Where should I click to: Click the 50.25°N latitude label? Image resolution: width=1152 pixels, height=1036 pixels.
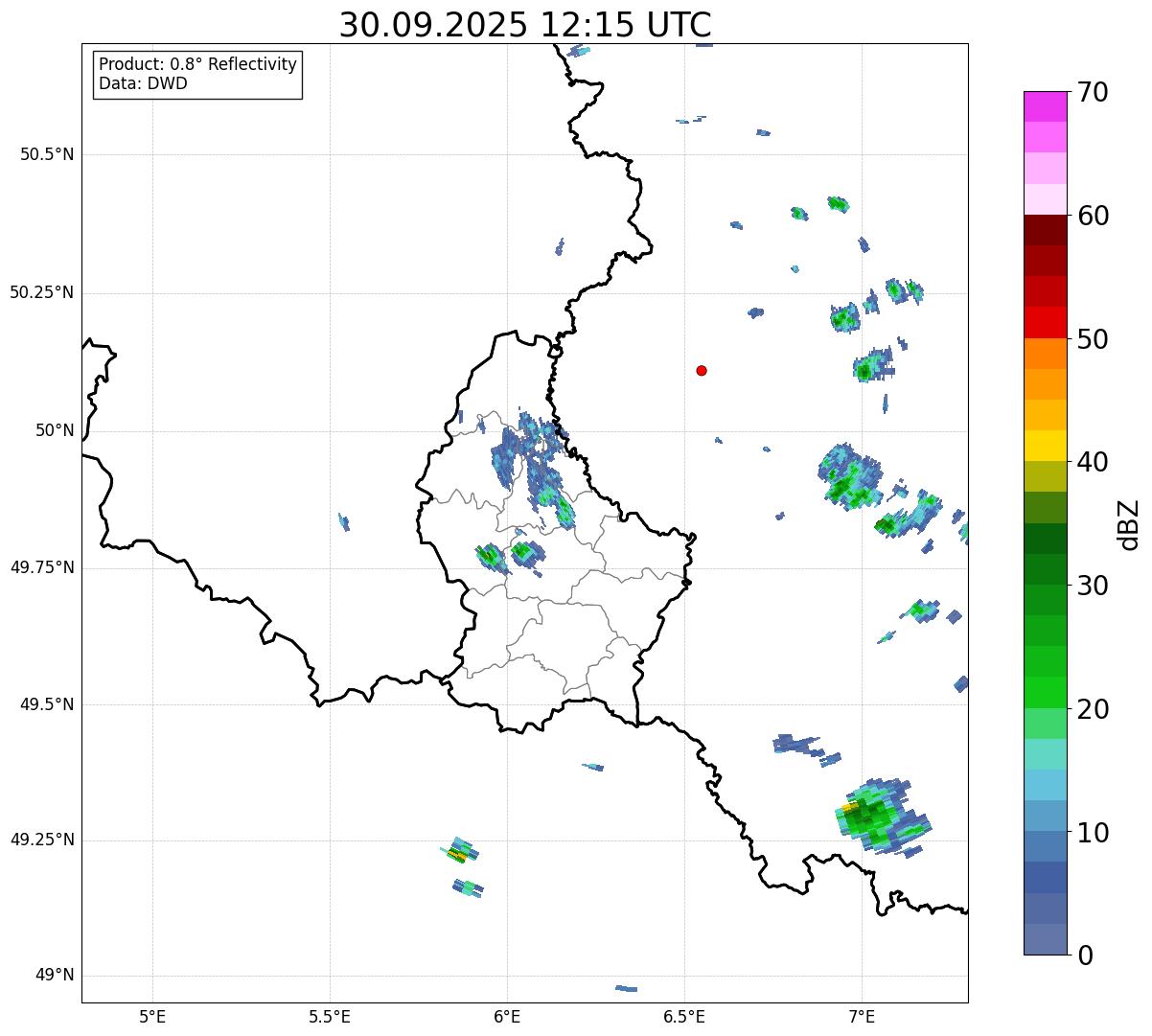[42, 292]
